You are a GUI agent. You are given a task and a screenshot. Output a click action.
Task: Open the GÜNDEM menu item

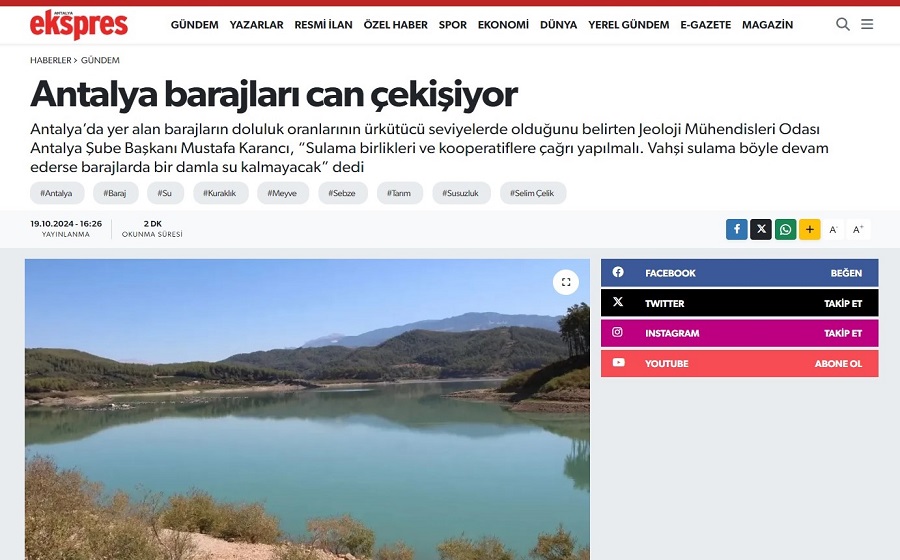pyautogui.click(x=195, y=25)
